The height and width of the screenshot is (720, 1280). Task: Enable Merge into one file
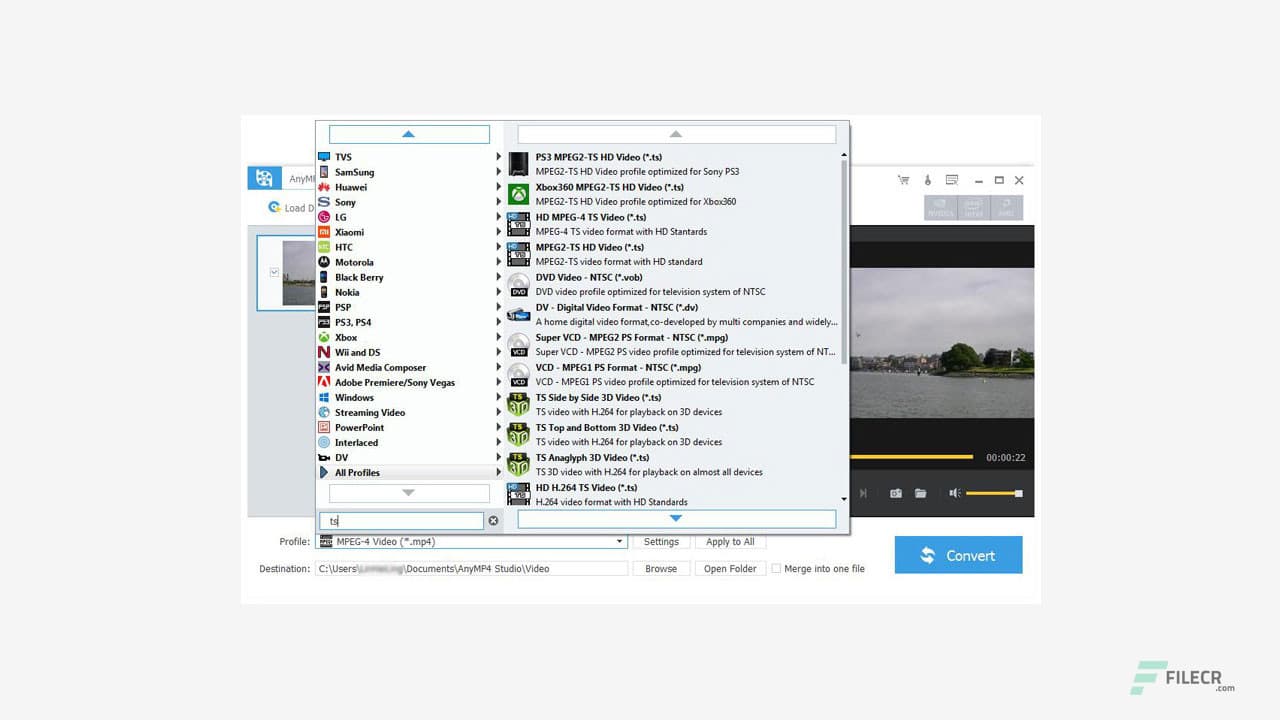point(776,568)
